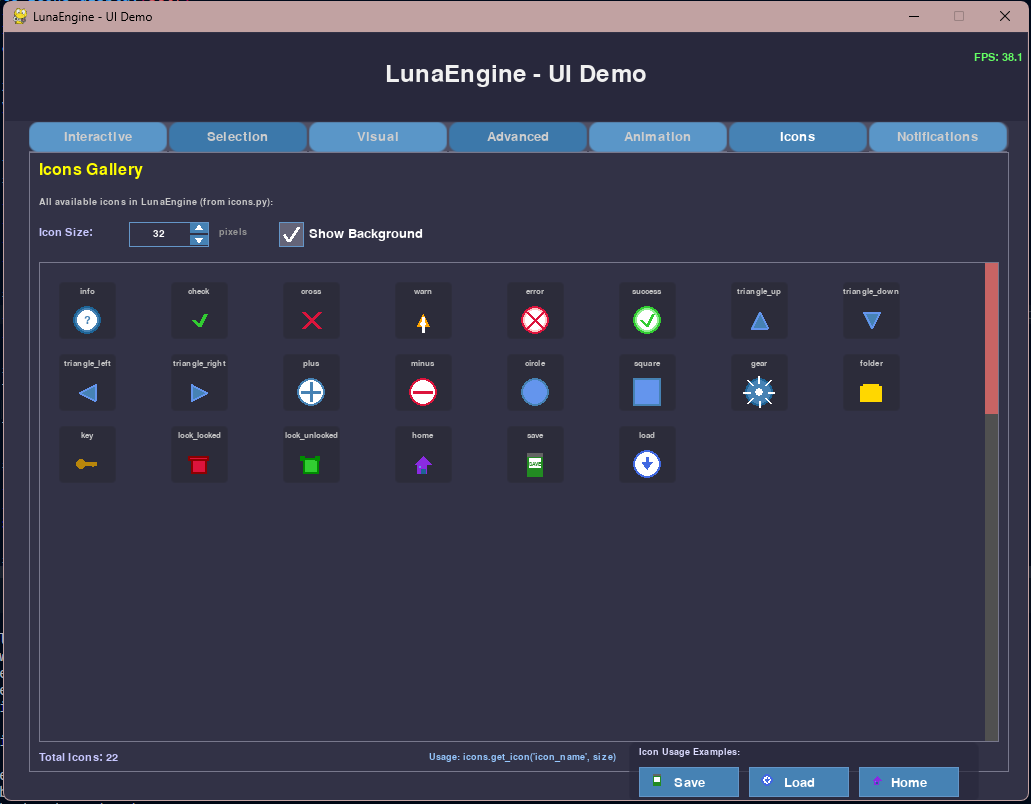Viewport: 1031px width, 804px height.
Task: Select the key icon
Action: pyautogui.click(x=87, y=464)
